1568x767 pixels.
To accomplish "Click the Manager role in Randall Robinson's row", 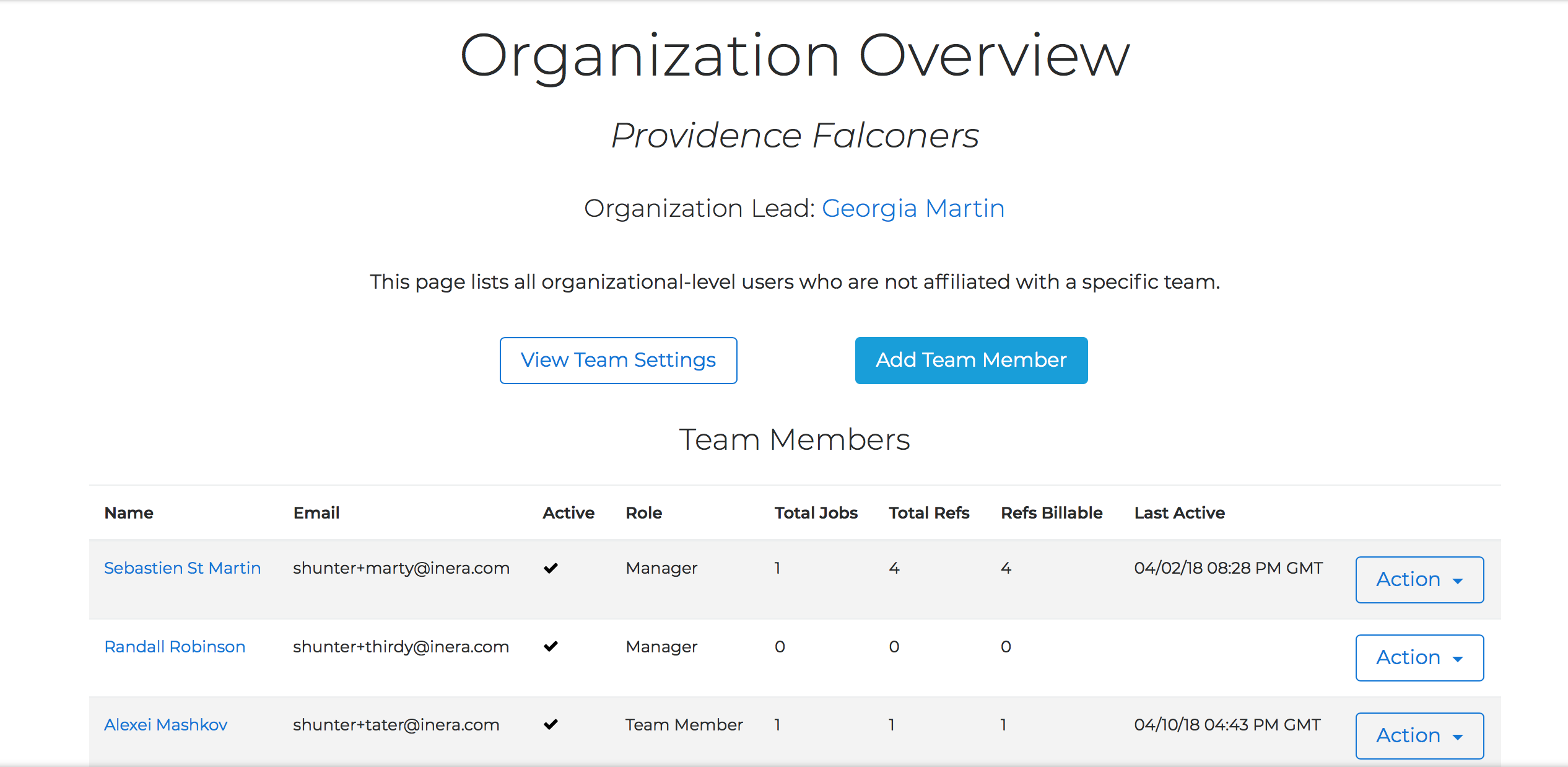I will tap(661, 647).
